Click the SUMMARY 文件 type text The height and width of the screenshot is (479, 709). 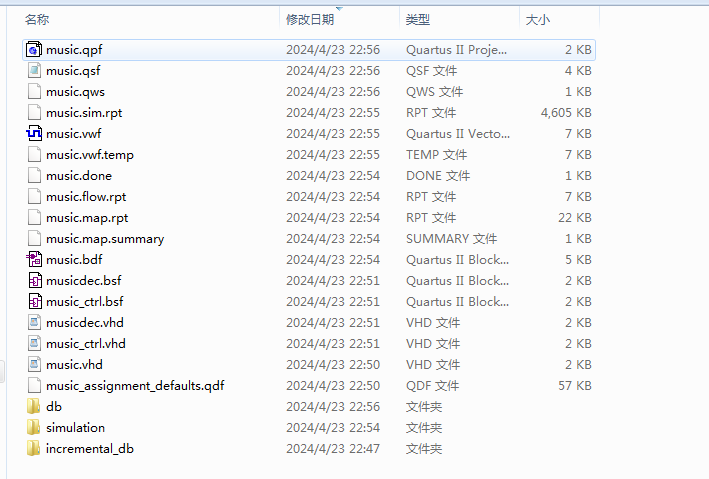pos(451,238)
